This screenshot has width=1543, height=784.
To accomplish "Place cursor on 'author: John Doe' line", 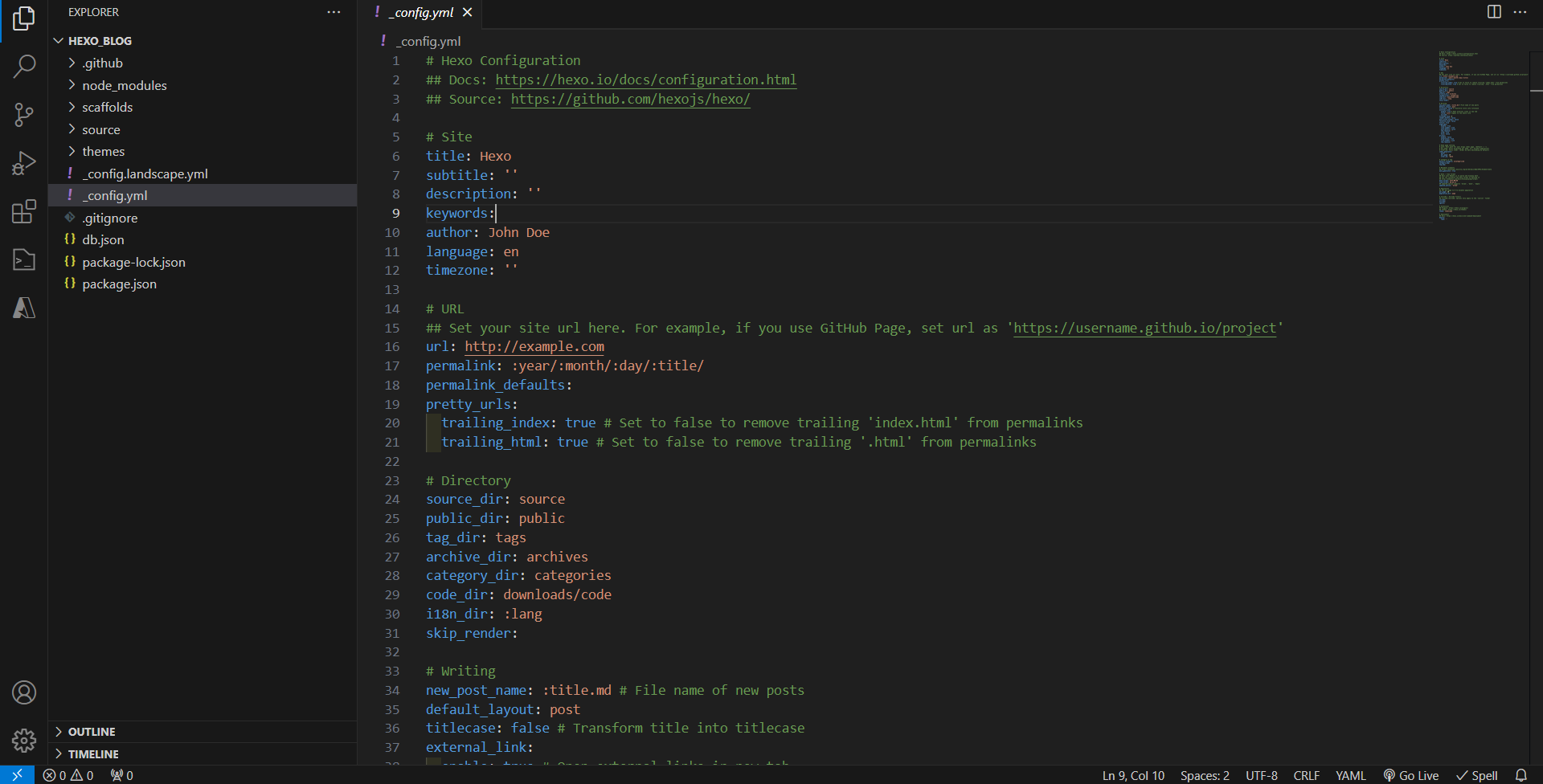I will (488, 232).
